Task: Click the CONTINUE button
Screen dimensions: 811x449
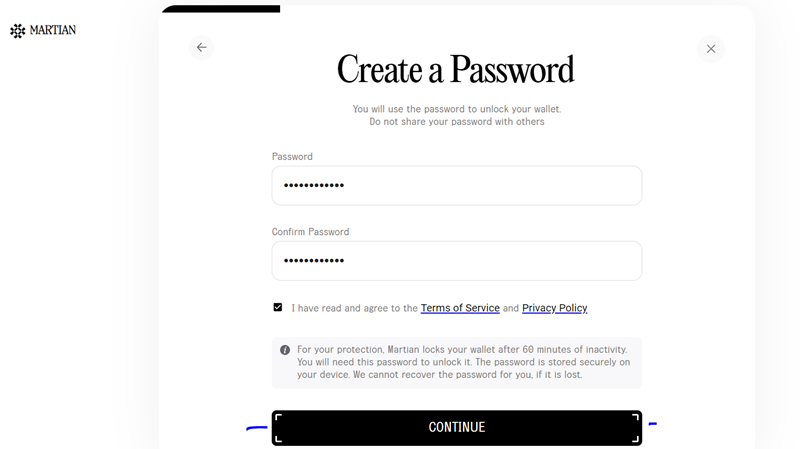Action: 457,428
